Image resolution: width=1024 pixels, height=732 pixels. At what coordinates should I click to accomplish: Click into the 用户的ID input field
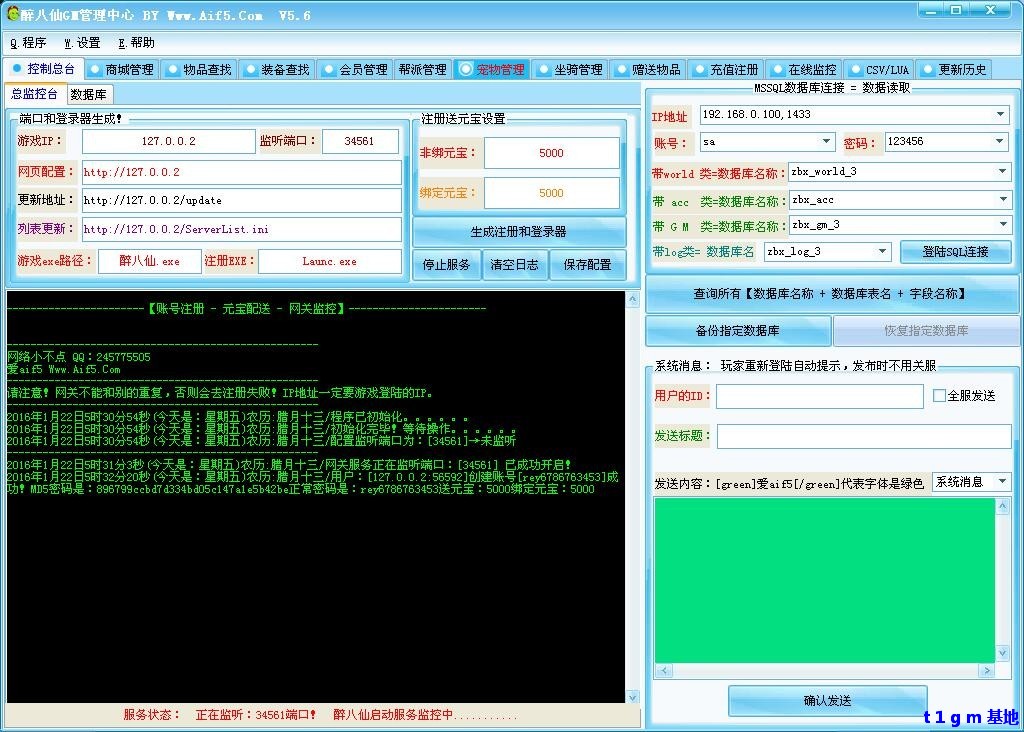tap(819, 397)
